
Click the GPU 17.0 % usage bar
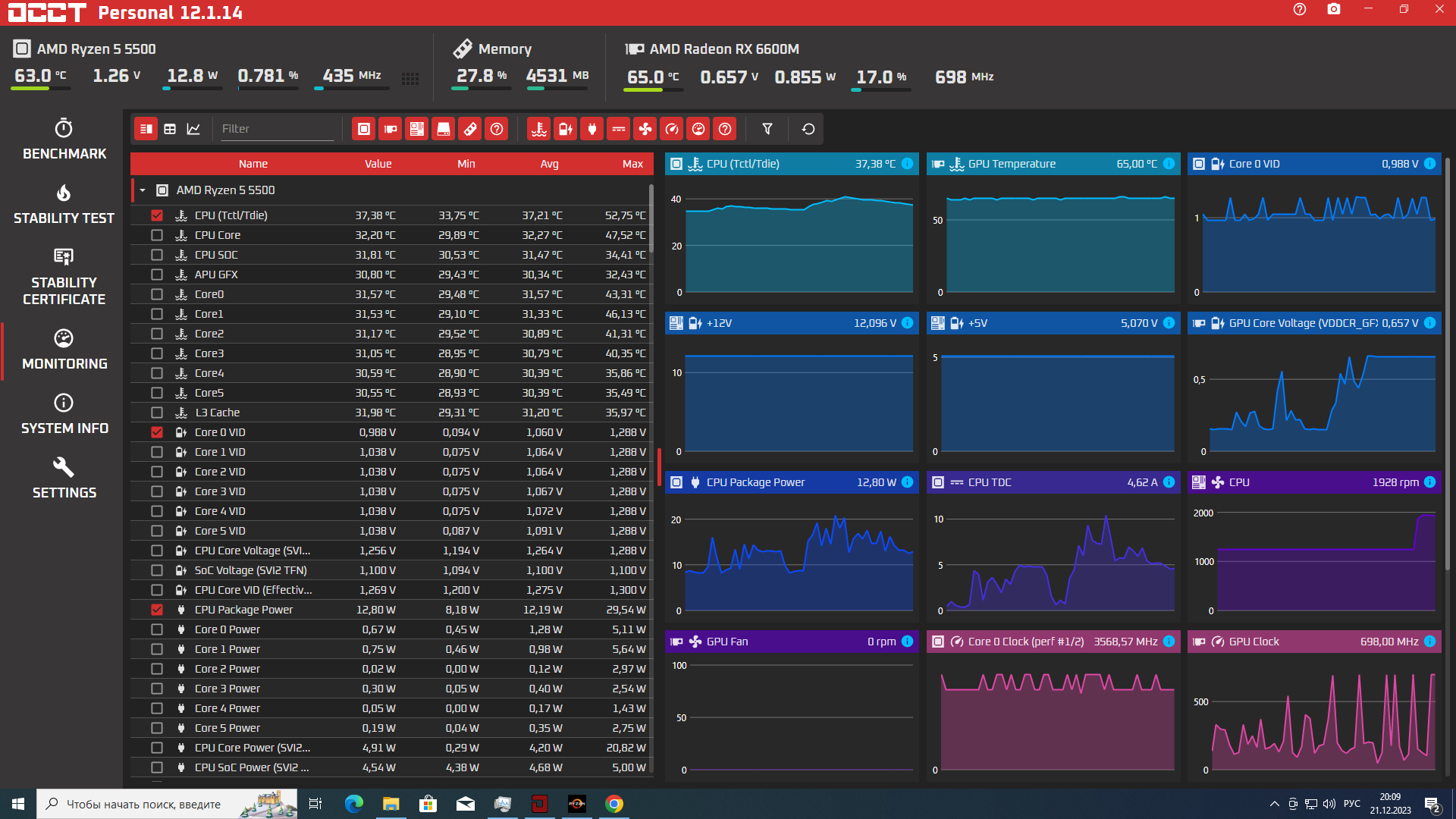[x=881, y=90]
